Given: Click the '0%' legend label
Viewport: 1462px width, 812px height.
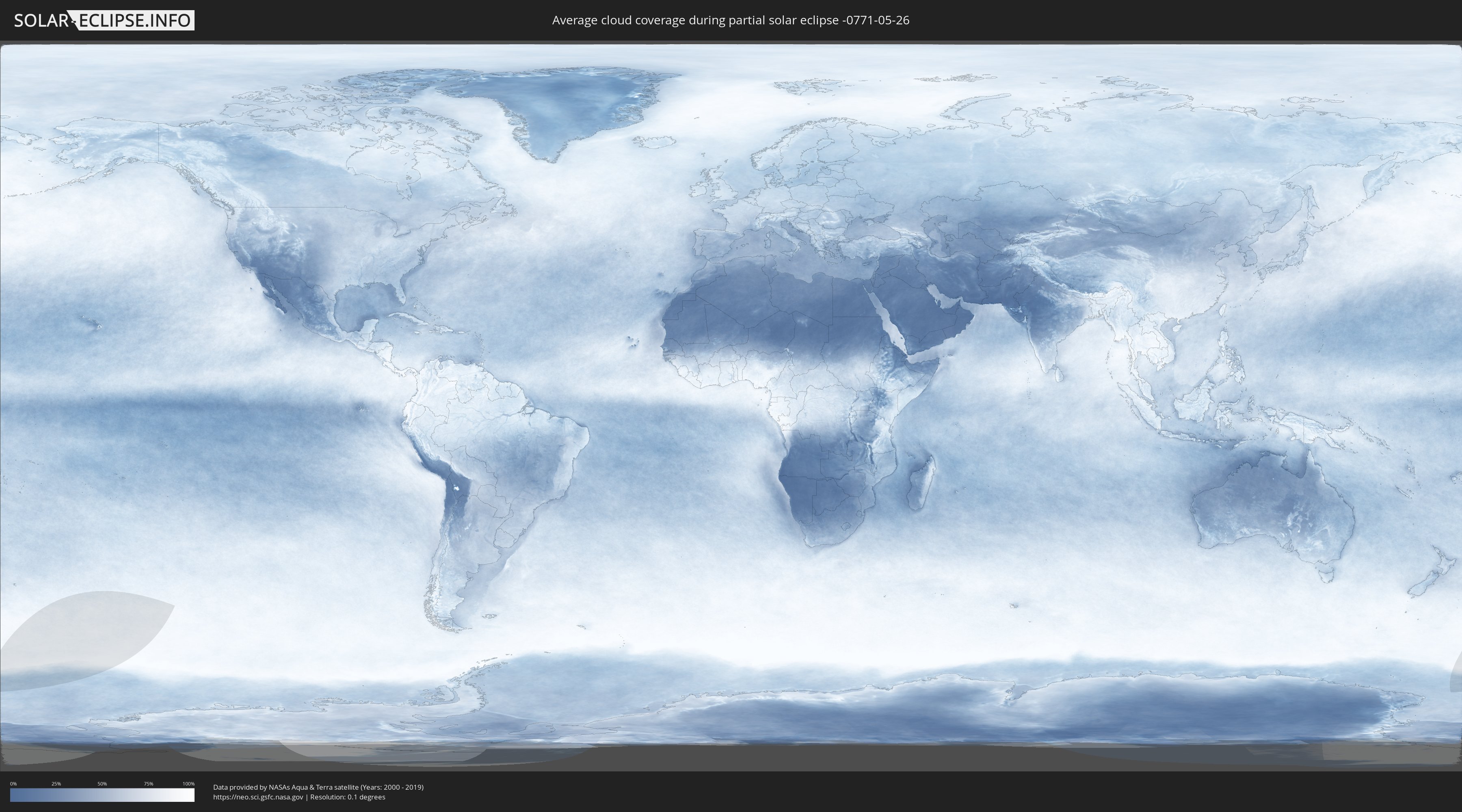Looking at the screenshot, I should tap(13, 784).
